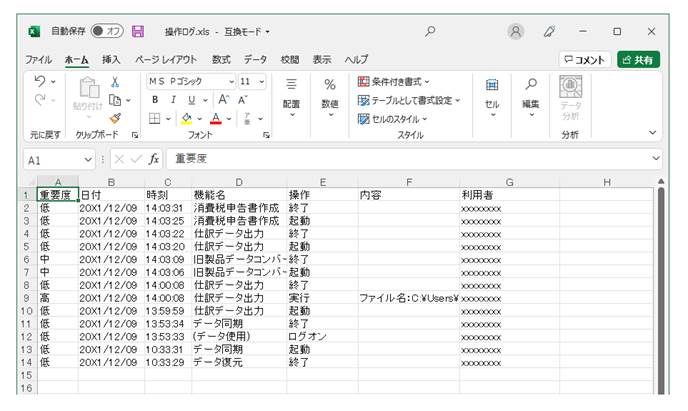Click the purple save disk icon
The height and width of the screenshot is (411, 688).
point(138,31)
